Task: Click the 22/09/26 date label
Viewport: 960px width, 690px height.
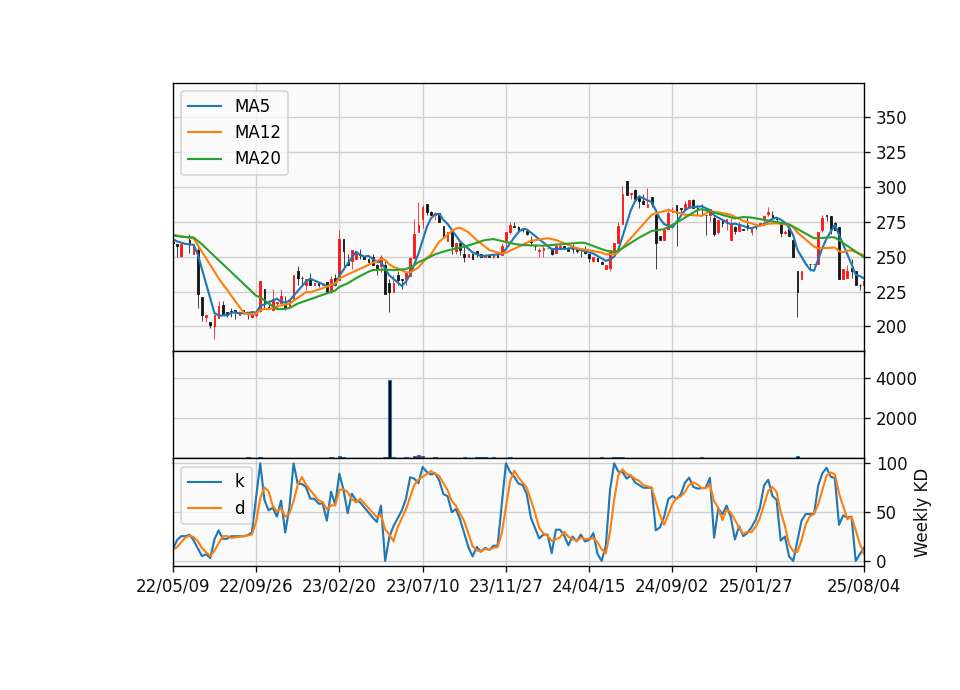Action: (x=256, y=587)
